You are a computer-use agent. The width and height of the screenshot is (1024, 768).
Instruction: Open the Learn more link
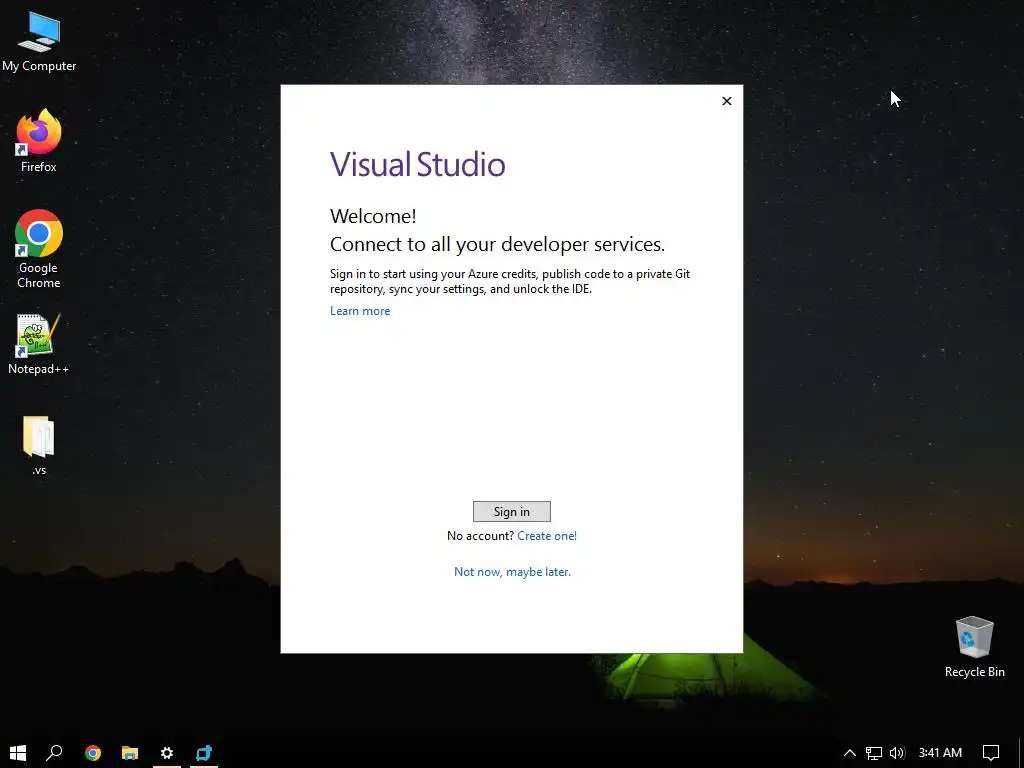[x=360, y=311]
